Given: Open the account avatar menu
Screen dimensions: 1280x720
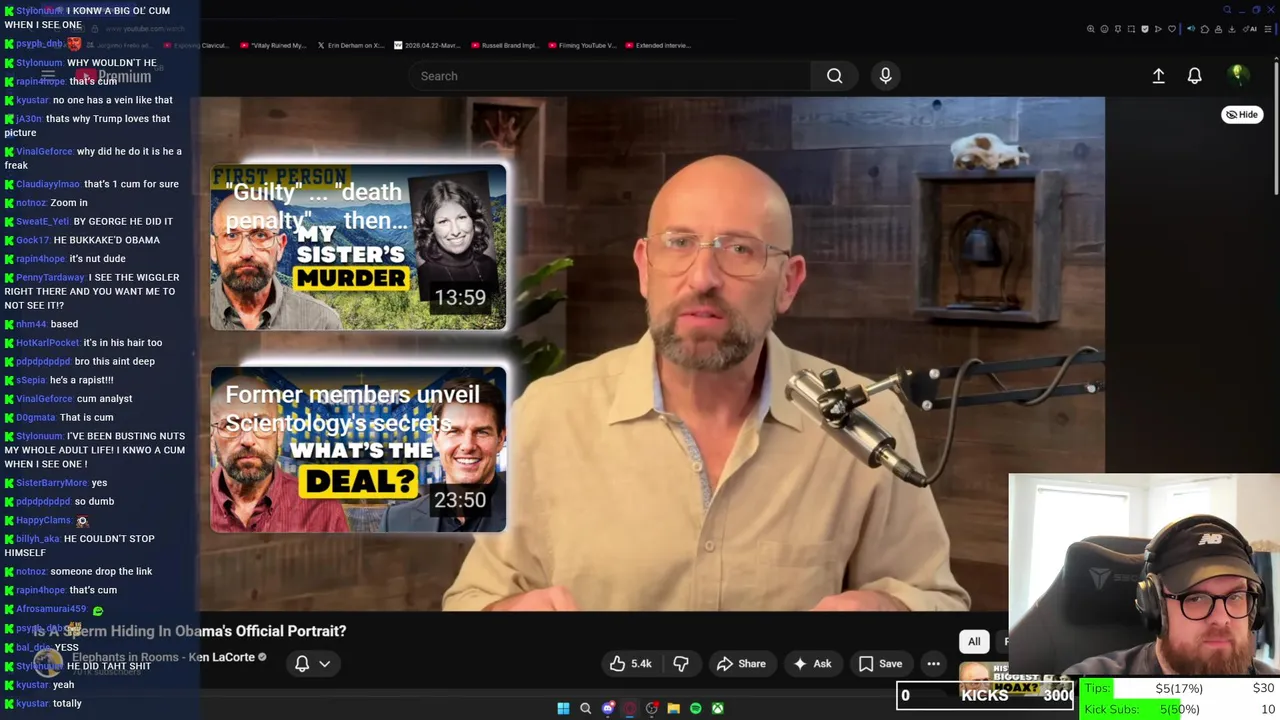Looking at the screenshot, I should [x=1237, y=75].
